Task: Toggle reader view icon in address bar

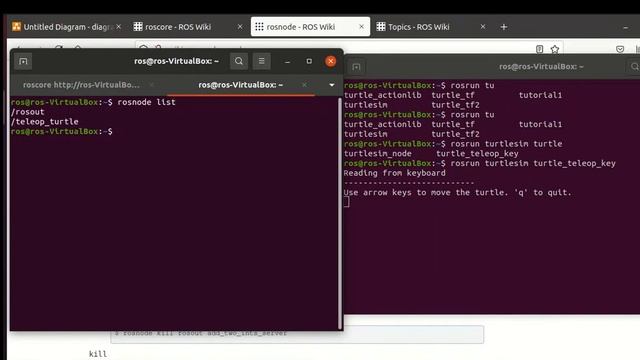Action: (x=540, y=49)
